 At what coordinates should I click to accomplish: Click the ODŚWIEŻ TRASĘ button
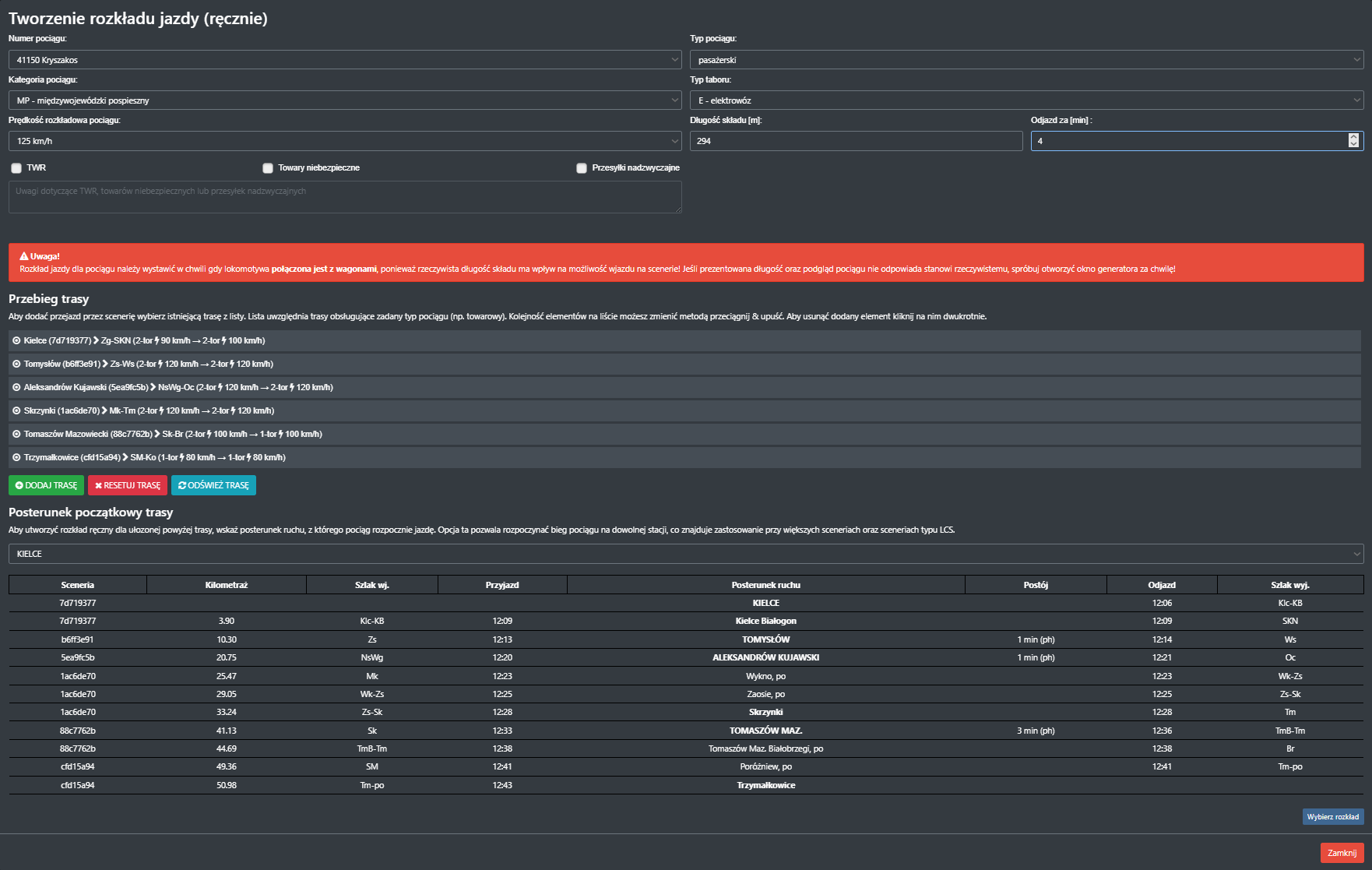click(x=213, y=485)
